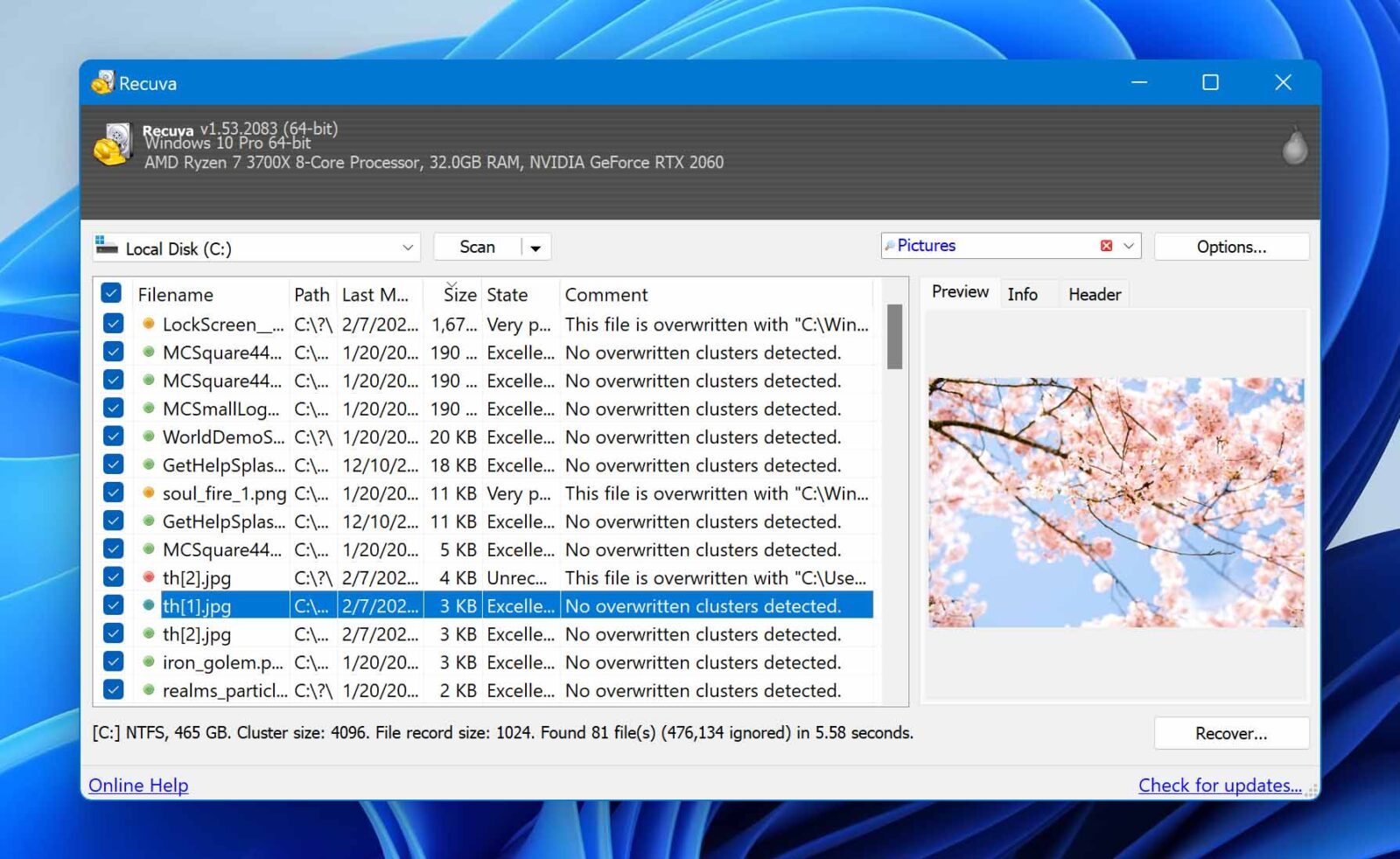This screenshot has height=859, width=1400.
Task: Open the Local Disk (C:) drive selector
Action: pos(408,248)
